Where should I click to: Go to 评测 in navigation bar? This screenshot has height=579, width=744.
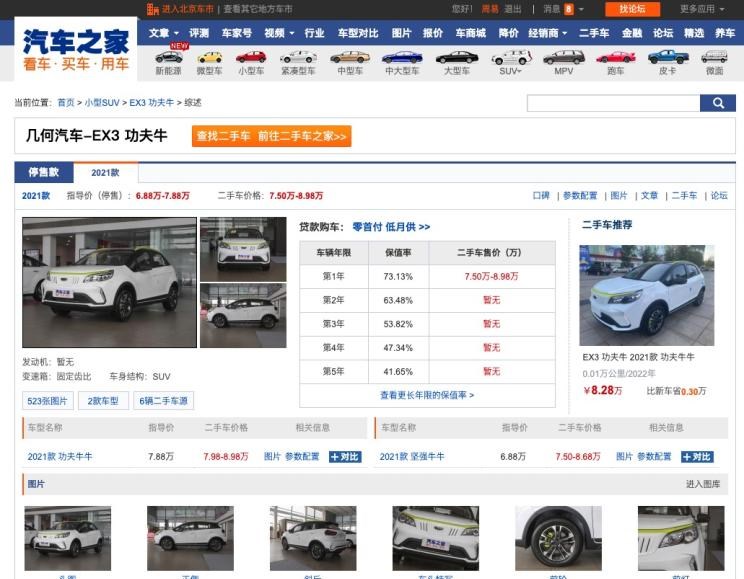199,33
